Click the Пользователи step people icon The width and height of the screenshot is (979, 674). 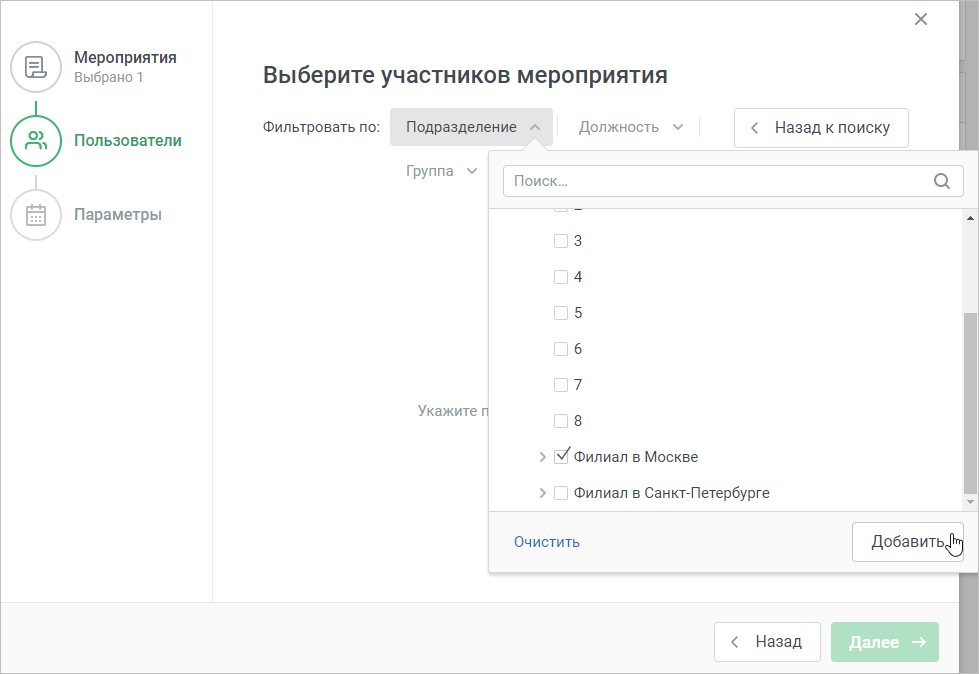point(36,140)
